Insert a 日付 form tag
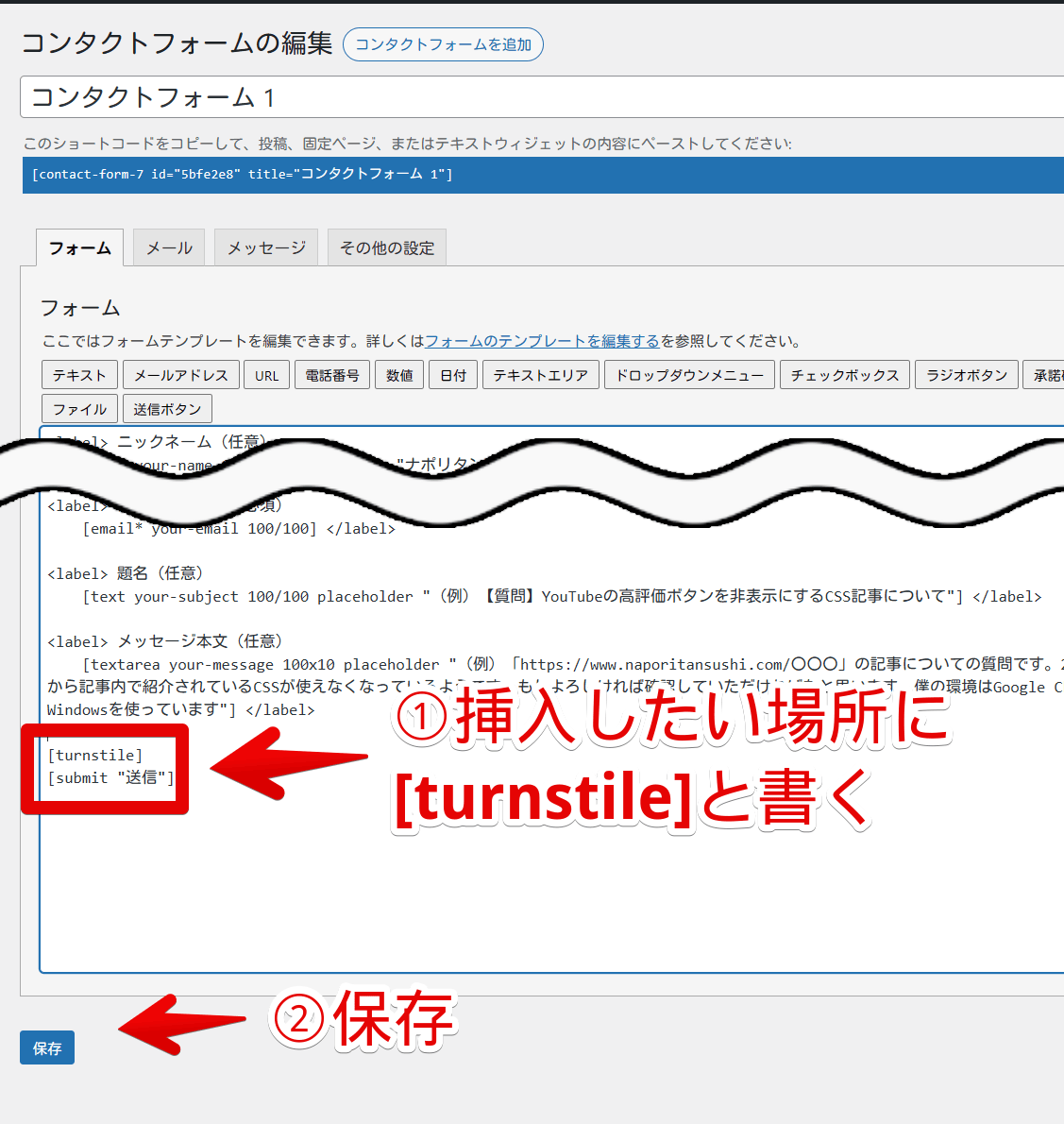The height and width of the screenshot is (1124, 1064). pyautogui.click(x=453, y=375)
